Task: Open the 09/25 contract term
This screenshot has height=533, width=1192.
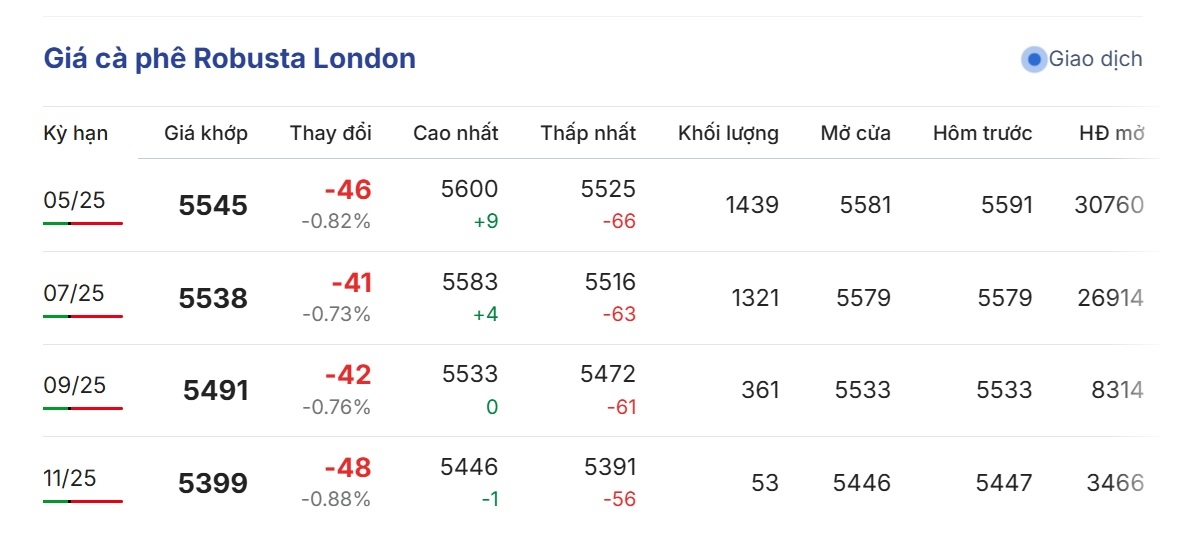Action: pyautogui.click(x=74, y=385)
